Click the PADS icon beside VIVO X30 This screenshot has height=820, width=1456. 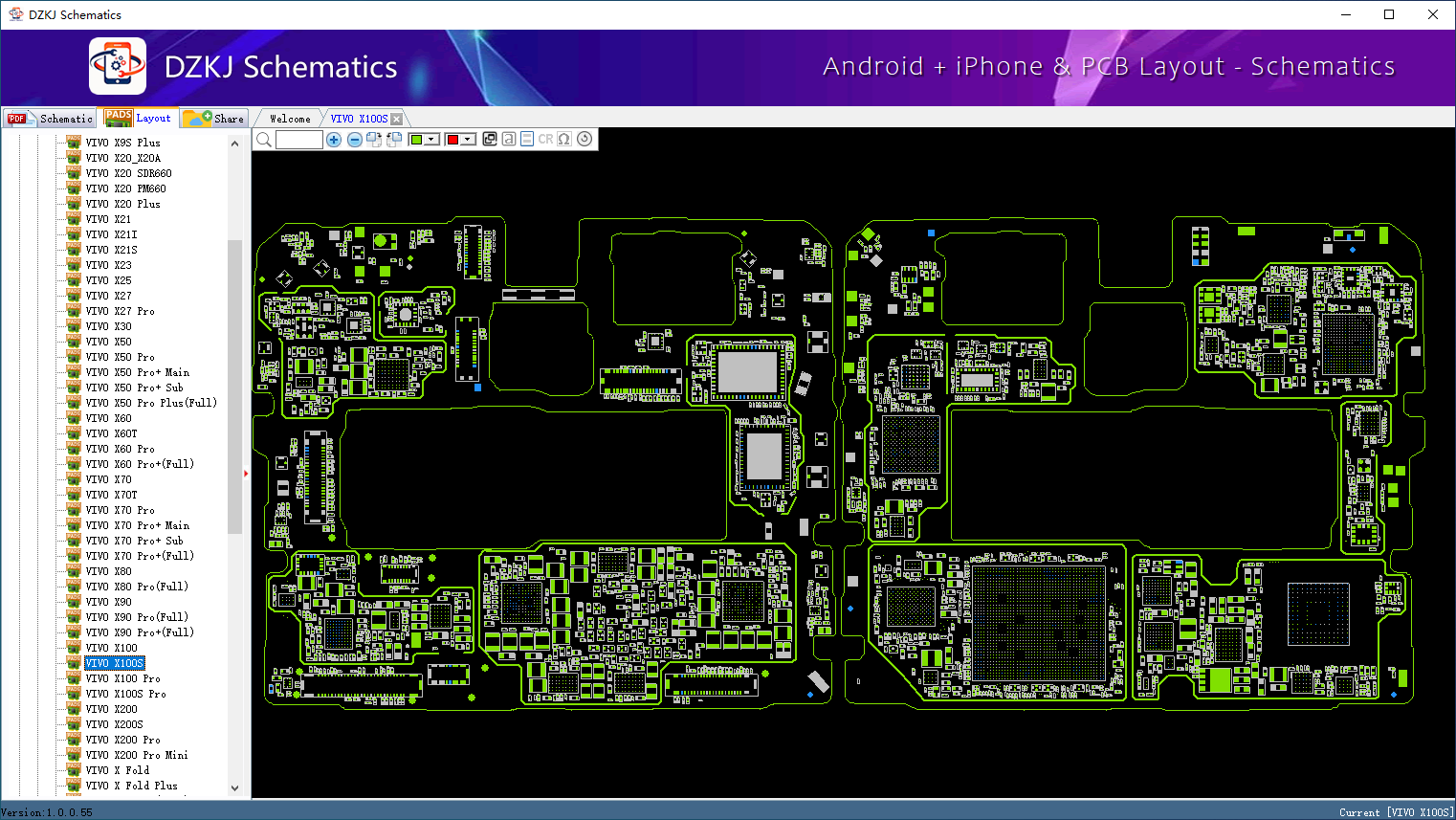(74, 326)
